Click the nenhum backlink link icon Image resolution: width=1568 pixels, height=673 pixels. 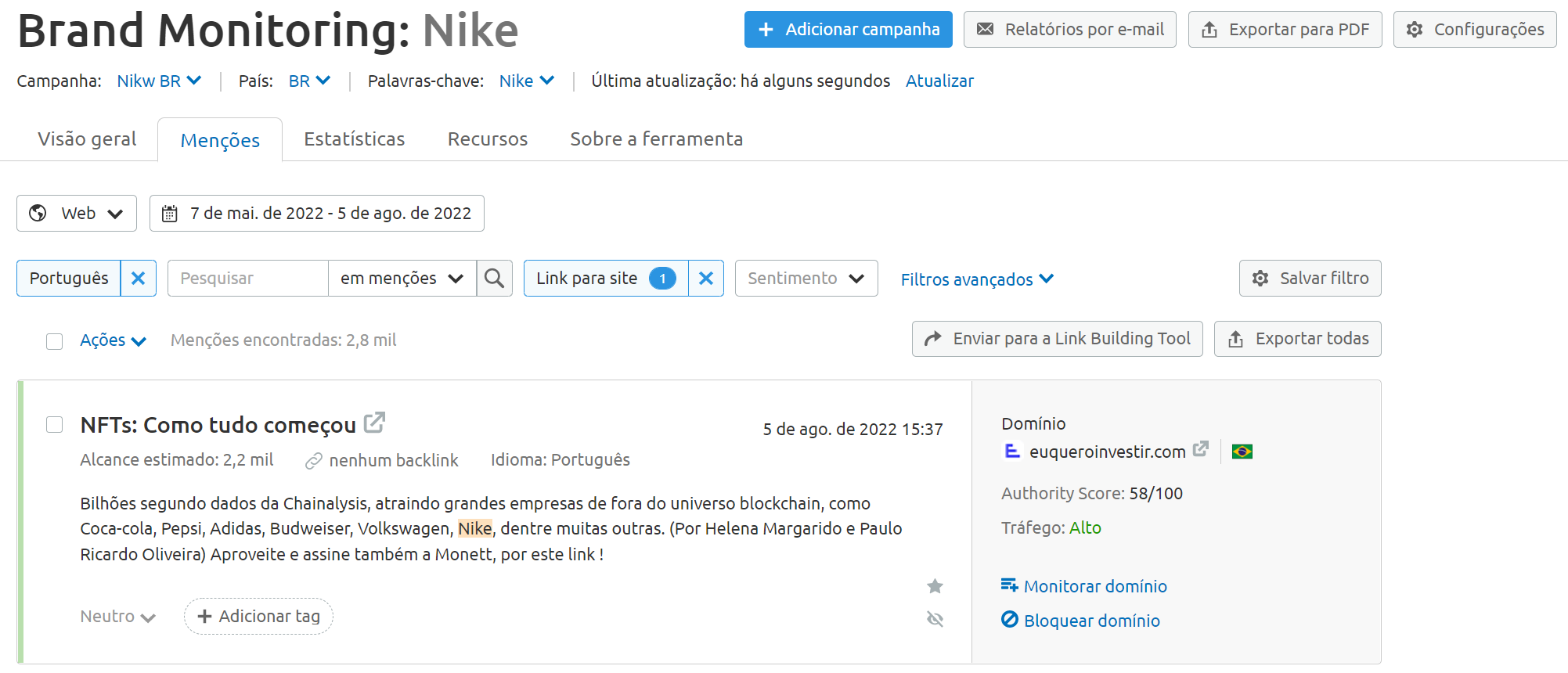pyautogui.click(x=314, y=461)
